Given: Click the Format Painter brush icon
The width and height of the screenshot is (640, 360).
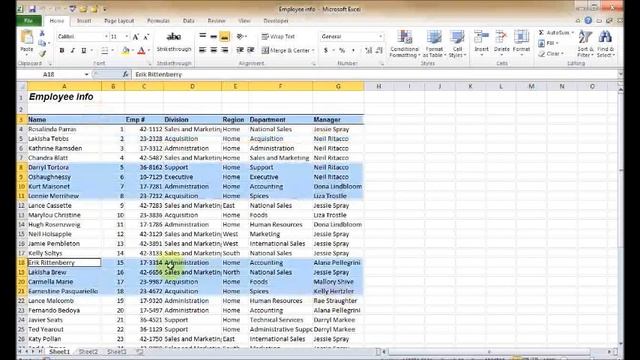Looking at the screenshot, I should [x=43, y=53].
